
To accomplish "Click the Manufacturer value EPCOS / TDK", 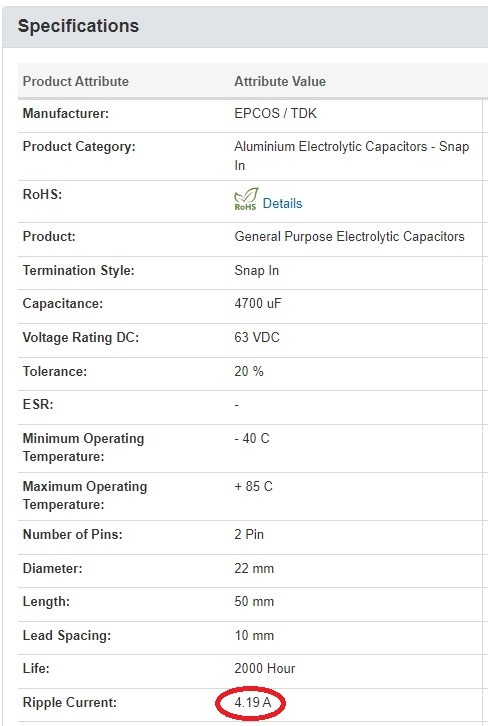I will tap(275, 113).
